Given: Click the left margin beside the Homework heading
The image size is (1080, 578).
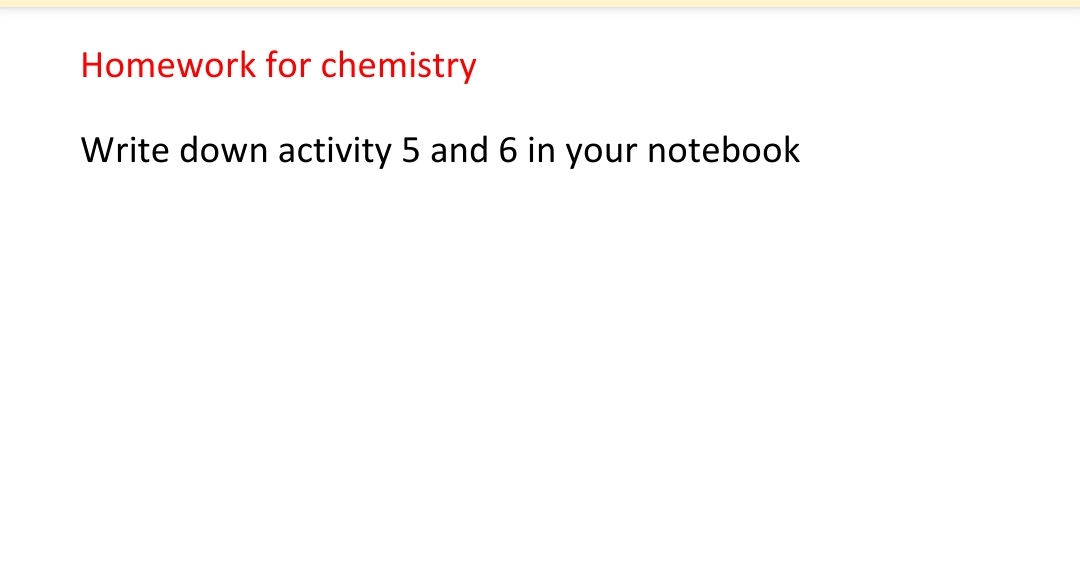Looking at the screenshot, I should (40, 66).
